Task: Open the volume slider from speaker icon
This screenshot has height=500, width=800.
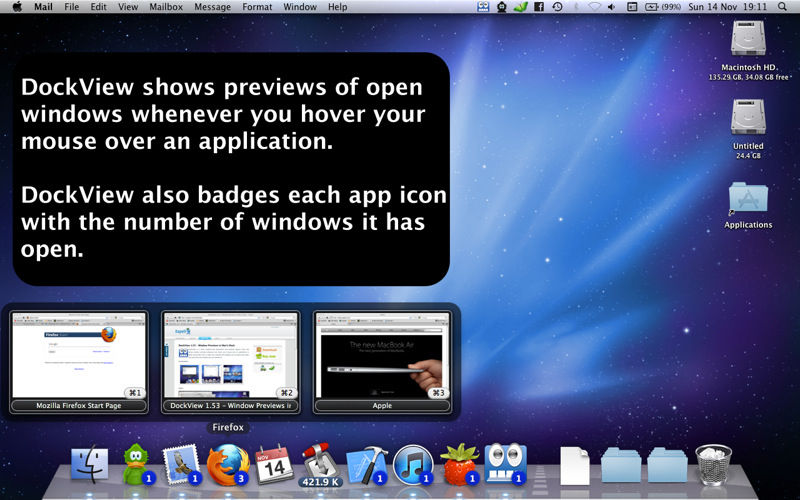Action: tap(612, 7)
